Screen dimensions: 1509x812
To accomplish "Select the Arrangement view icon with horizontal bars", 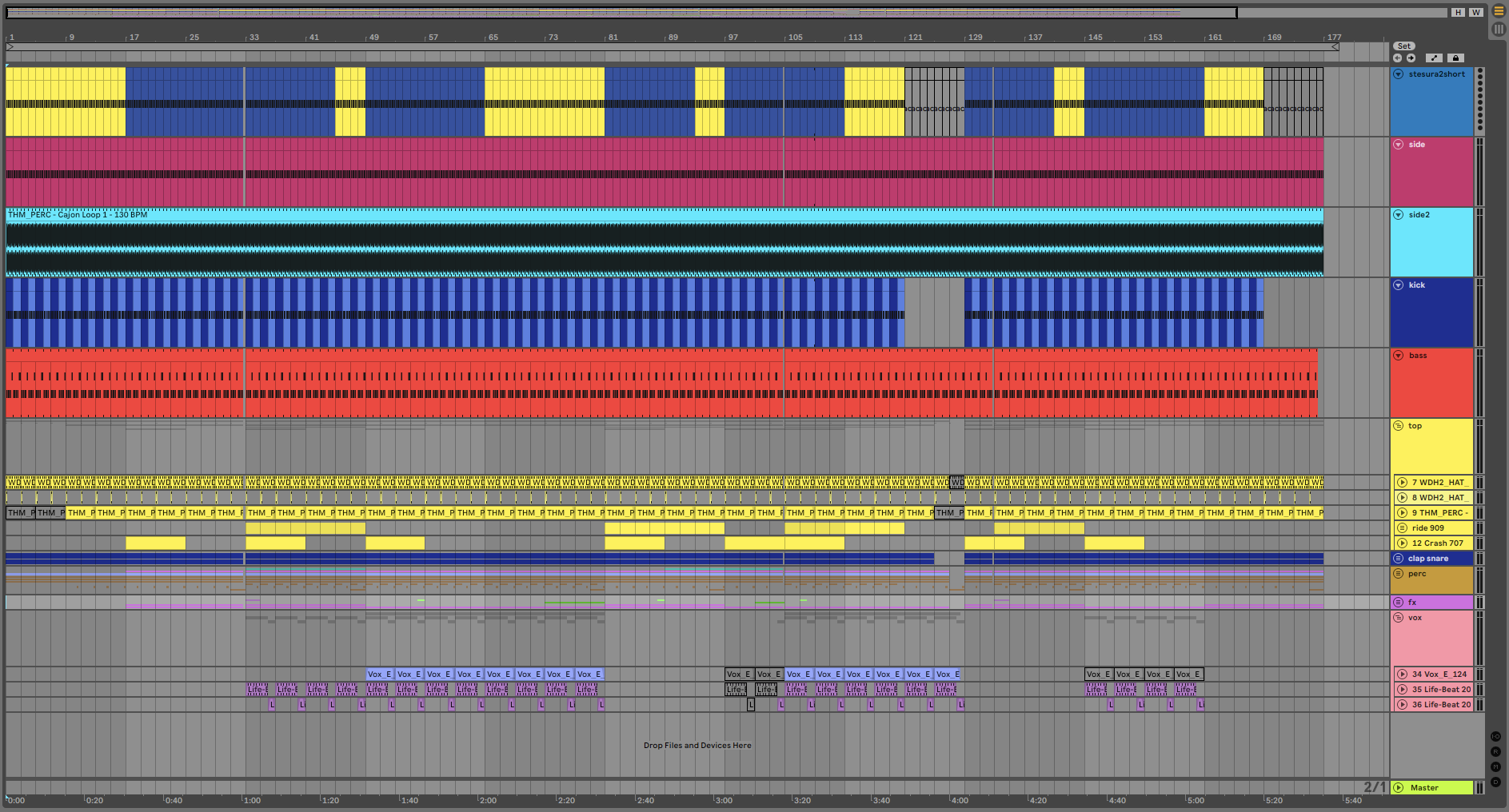I will [x=1499, y=11].
